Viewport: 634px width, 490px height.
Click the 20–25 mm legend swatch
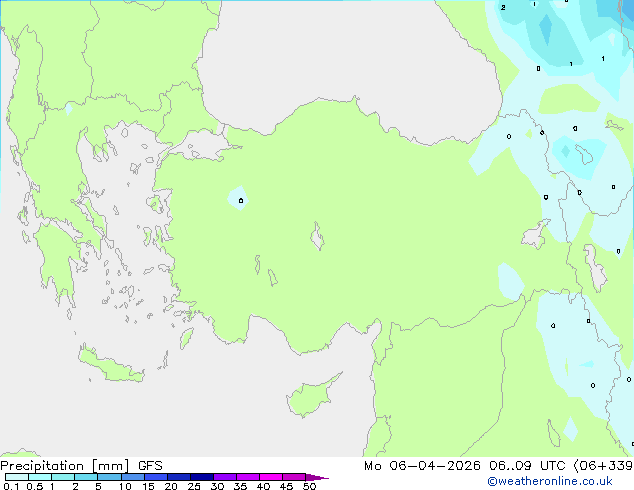click(x=179, y=477)
